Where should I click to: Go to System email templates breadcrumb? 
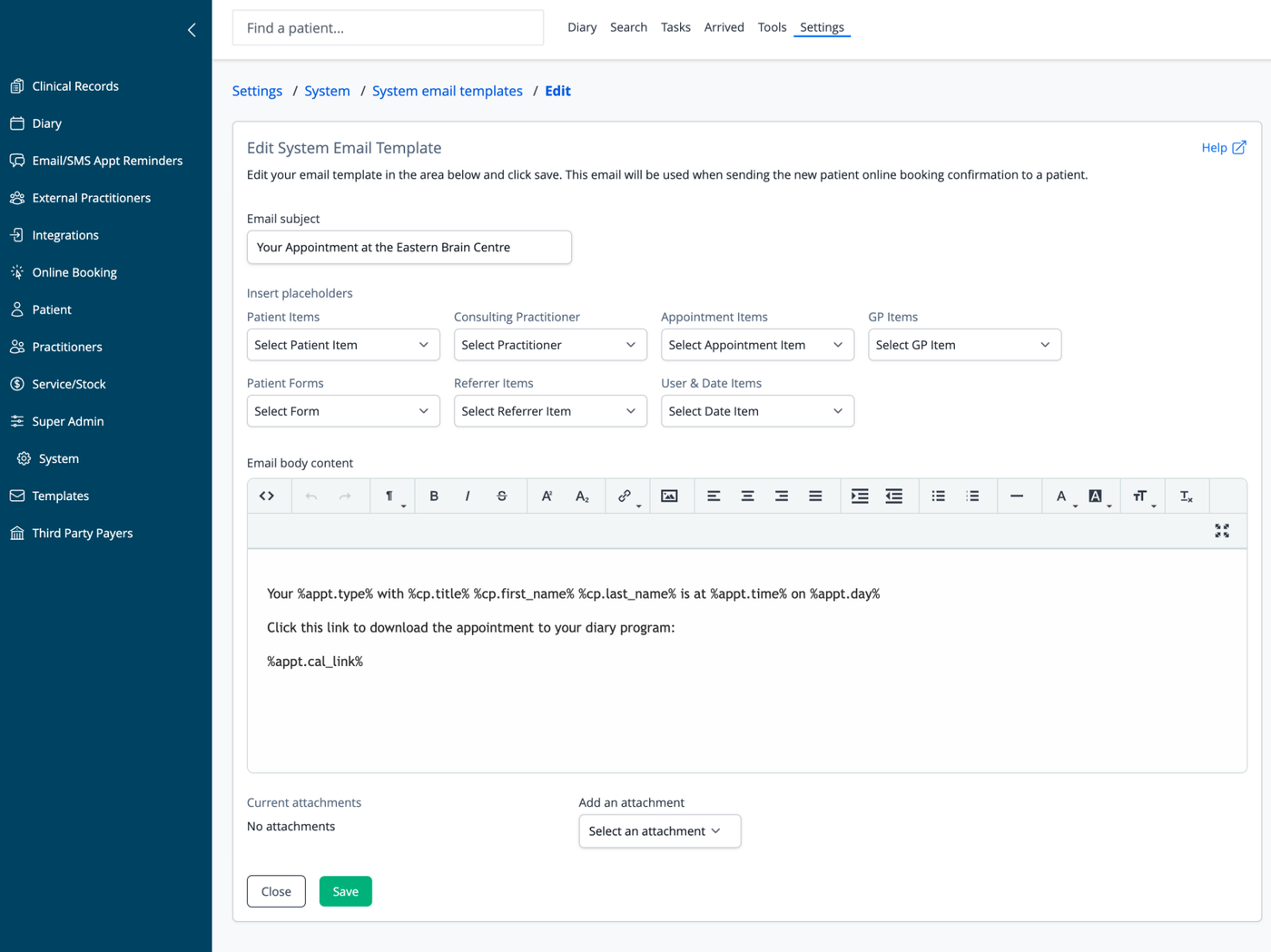[448, 91]
